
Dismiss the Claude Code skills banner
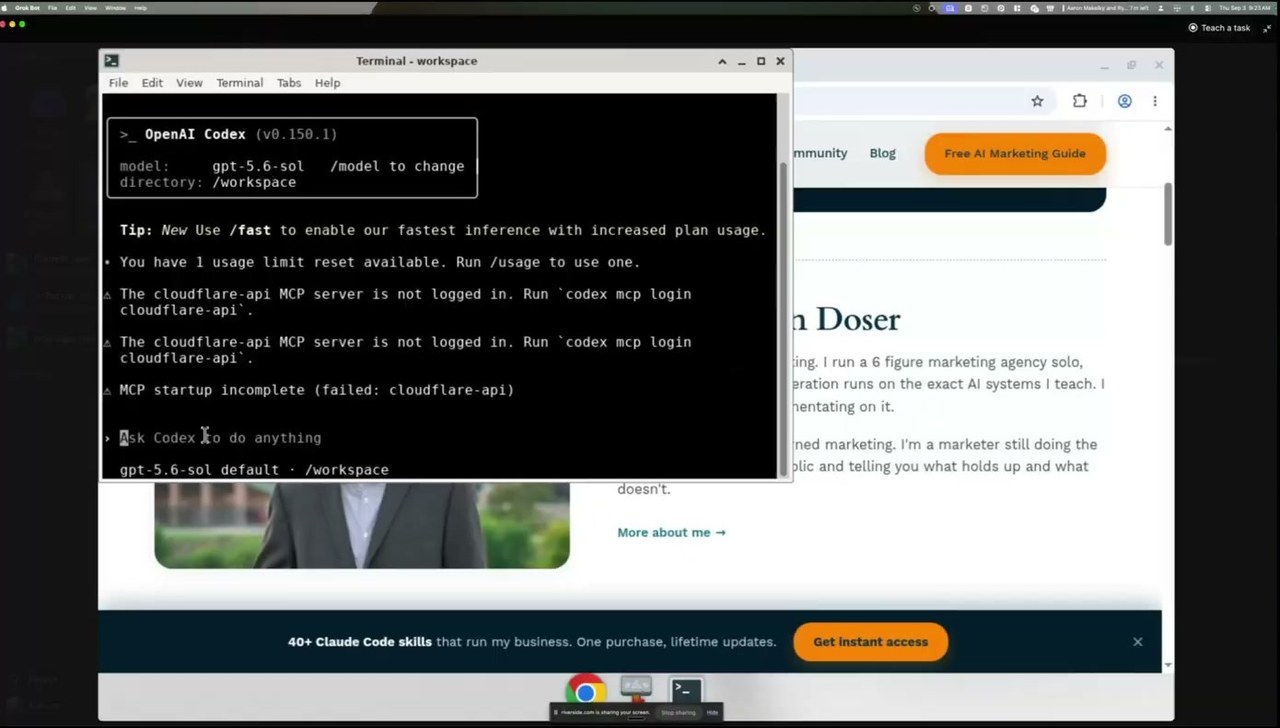click(1137, 642)
